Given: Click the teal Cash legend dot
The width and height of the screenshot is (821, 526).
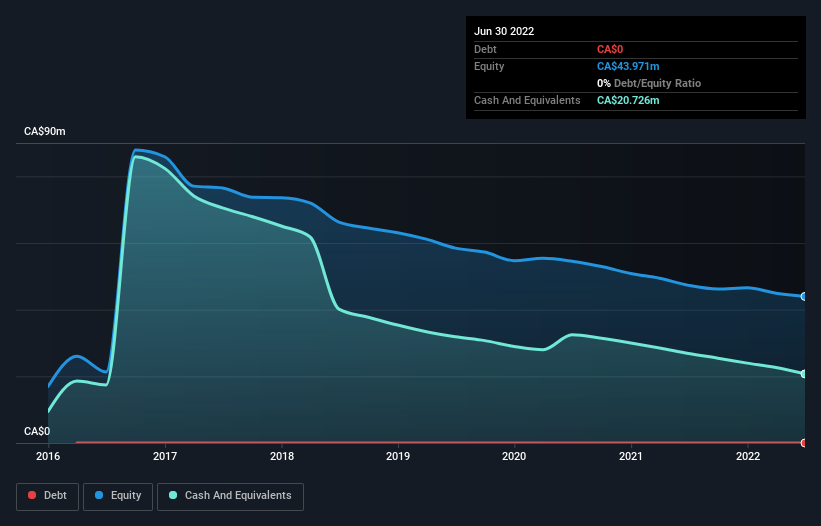Looking at the screenshot, I should pyautogui.click(x=173, y=495).
